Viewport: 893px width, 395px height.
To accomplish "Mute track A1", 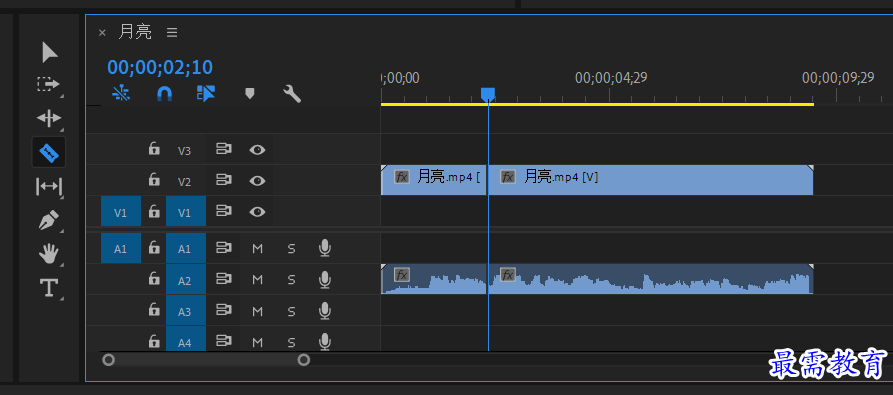I will coord(257,248).
